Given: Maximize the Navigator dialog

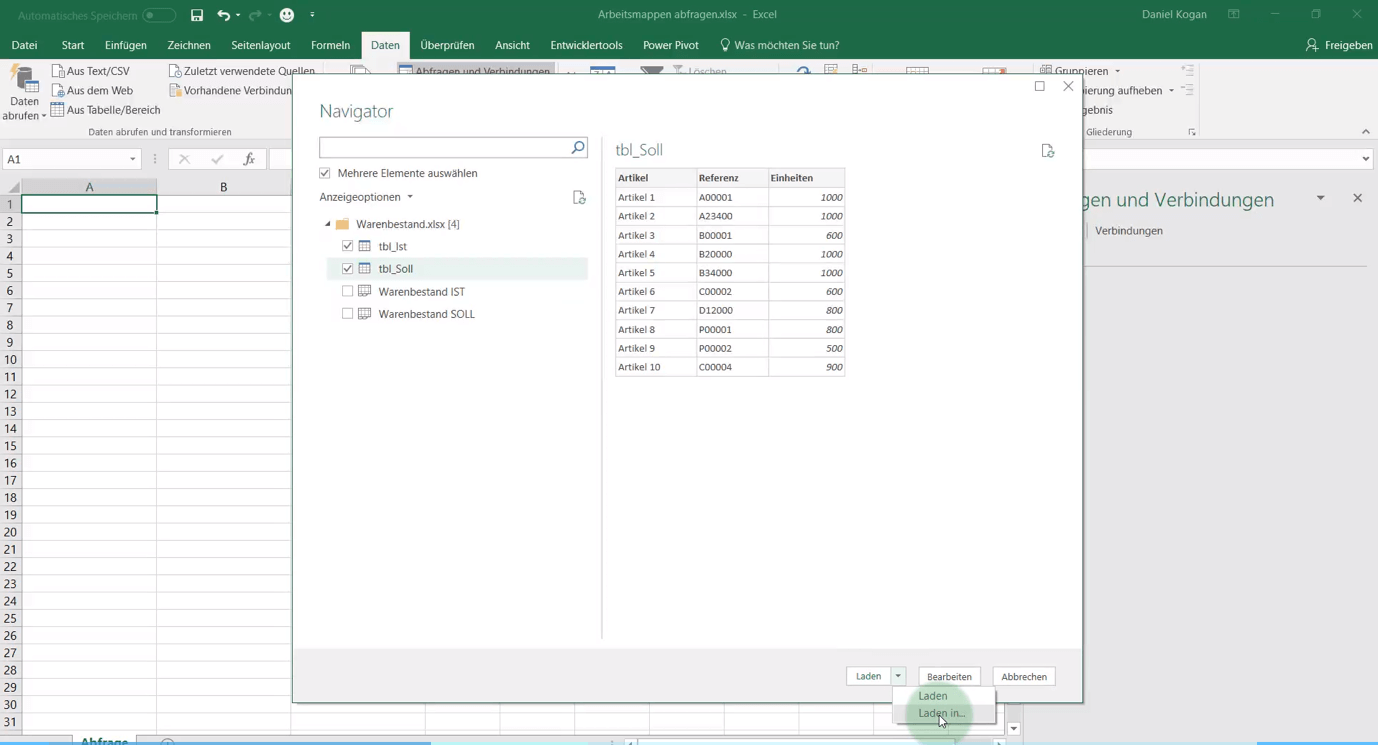Looking at the screenshot, I should (1040, 86).
